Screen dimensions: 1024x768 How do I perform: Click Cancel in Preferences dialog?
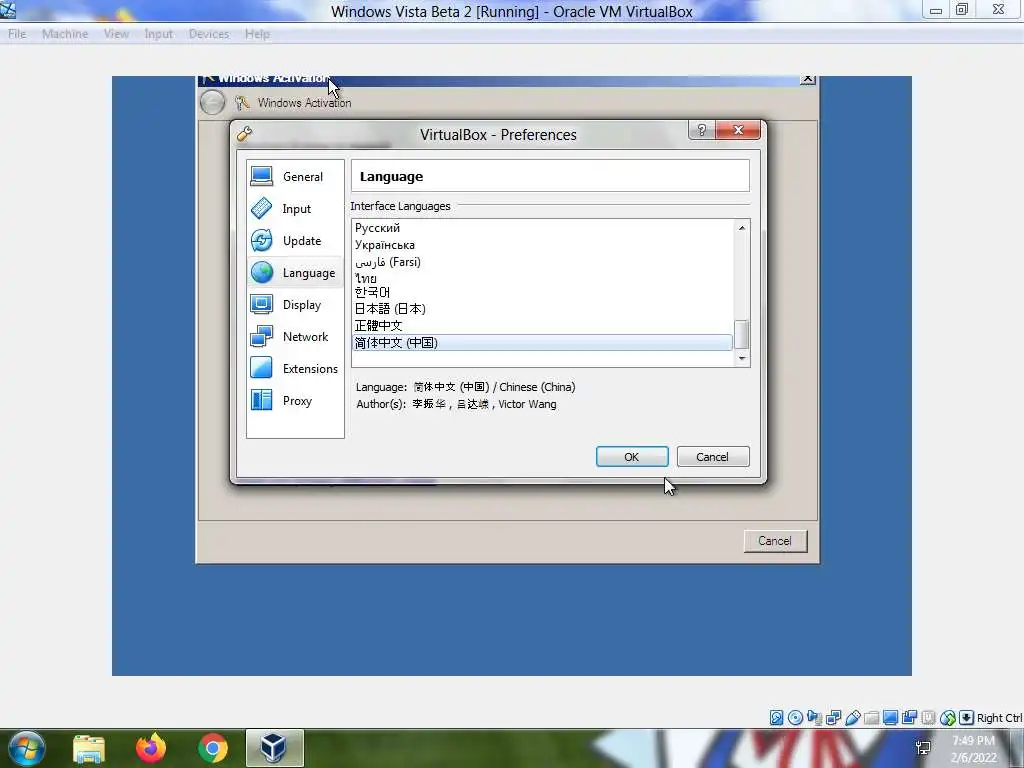[712, 456]
